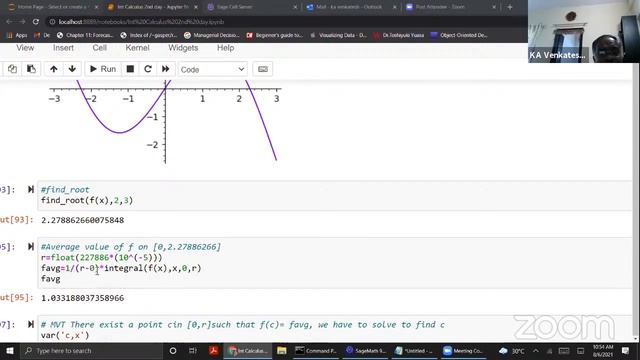
Task: Open the Chapter 11 Forecas... bookmark
Action: tap(85, 36)
